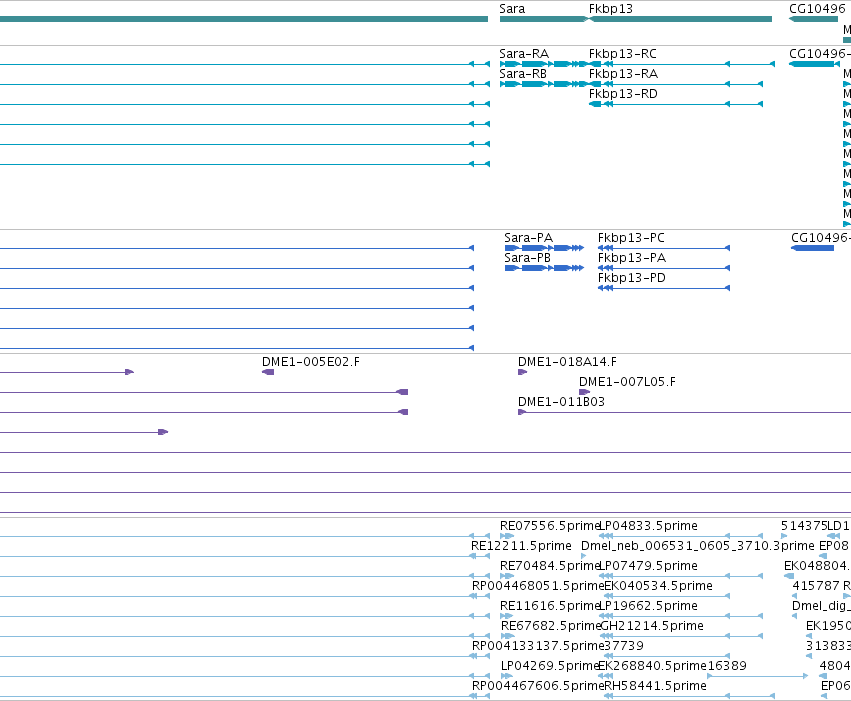Click the Fkbp13-RA transcript label
Image resolution: width=851 pixels, height=701 pixels.
tap(623, 74)
